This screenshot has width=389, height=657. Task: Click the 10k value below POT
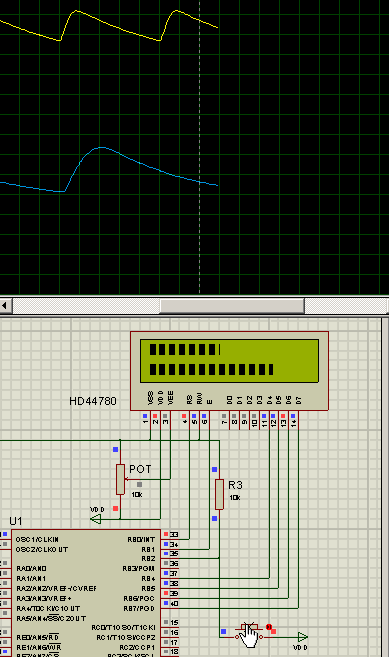tap(137, 495)
